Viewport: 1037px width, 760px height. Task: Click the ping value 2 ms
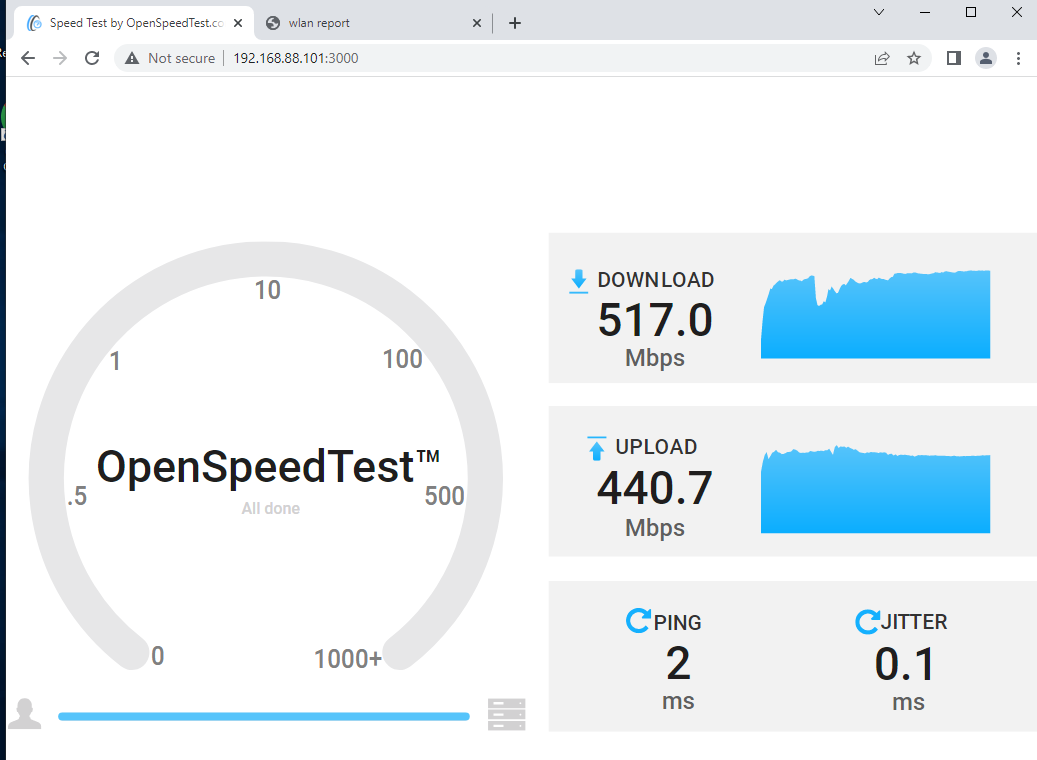coord(679,663)
